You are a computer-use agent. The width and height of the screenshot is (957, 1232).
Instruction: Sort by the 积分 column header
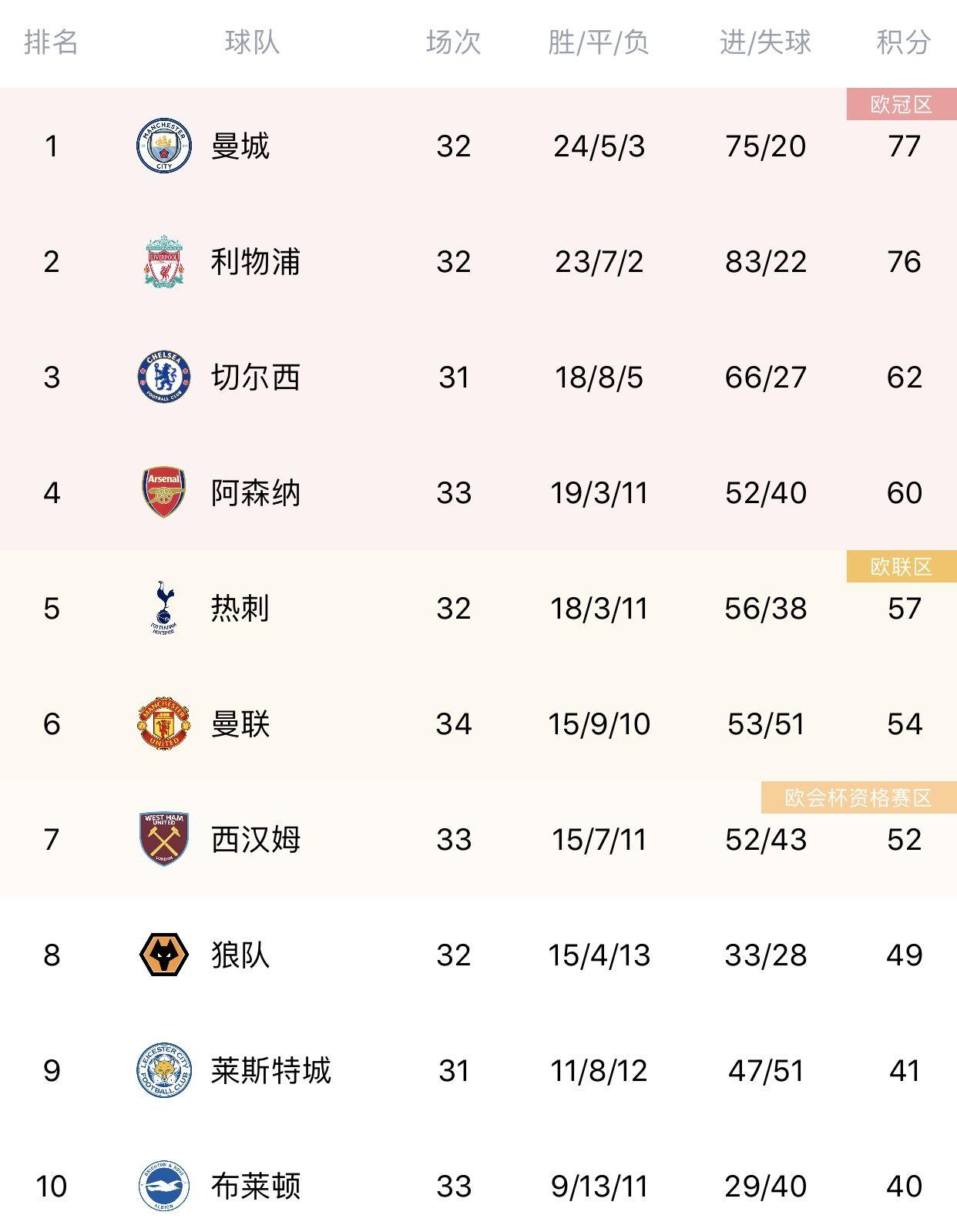pyautogui.click(x=903, y=42)
